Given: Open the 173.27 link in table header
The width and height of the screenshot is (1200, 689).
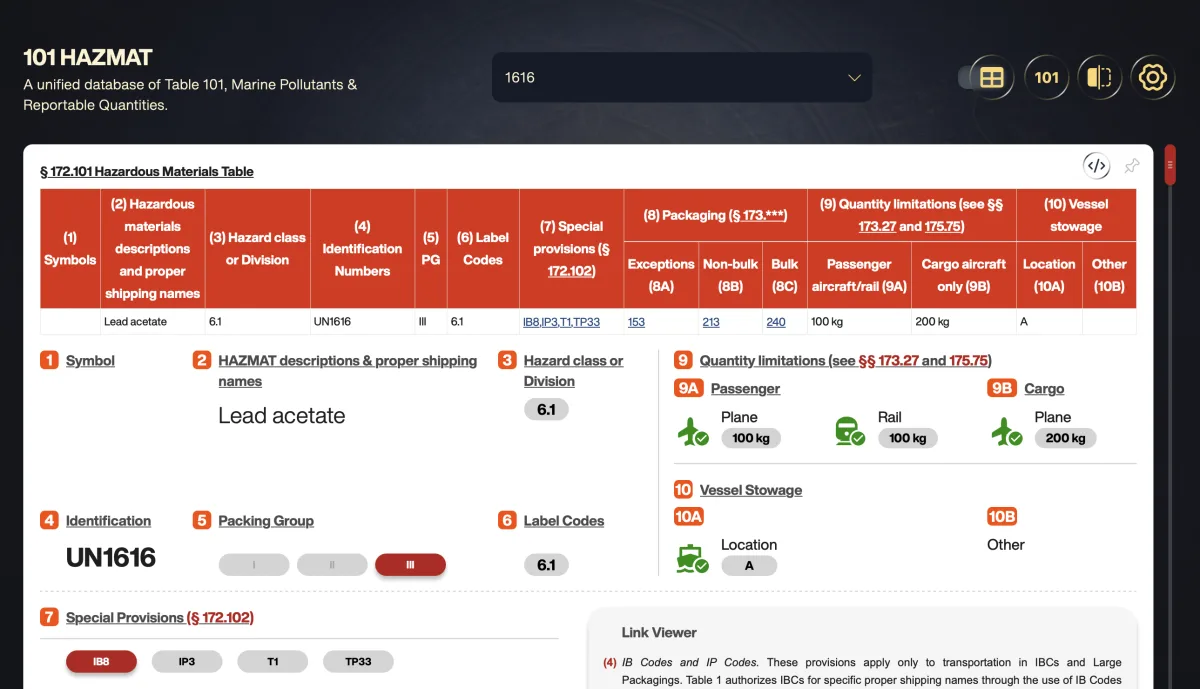Looking at the screenshot, I should pyautogui.click(x=877, y=226).
